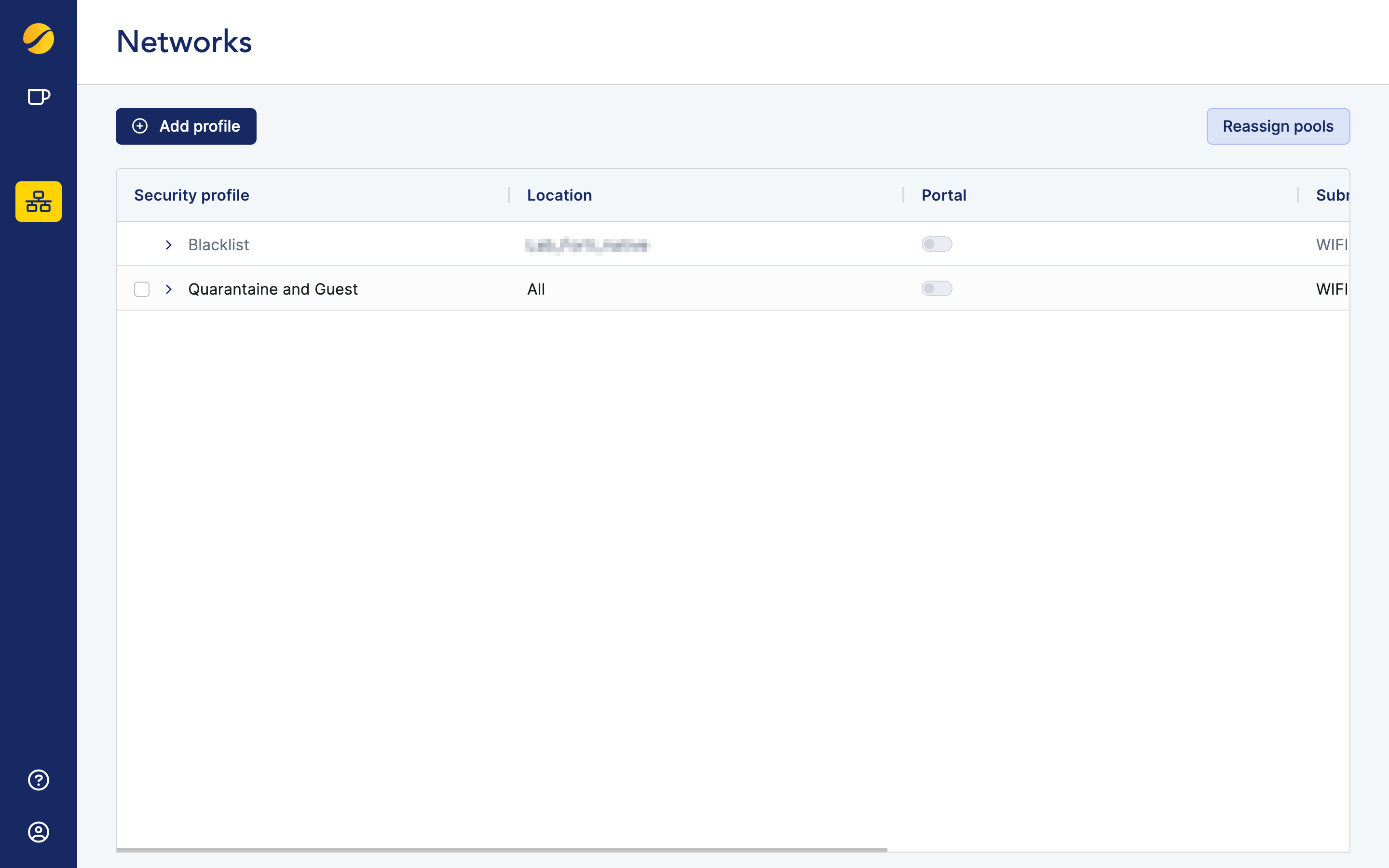
Task: Select the Blacklist profile name
Action: tap(218, 245)
